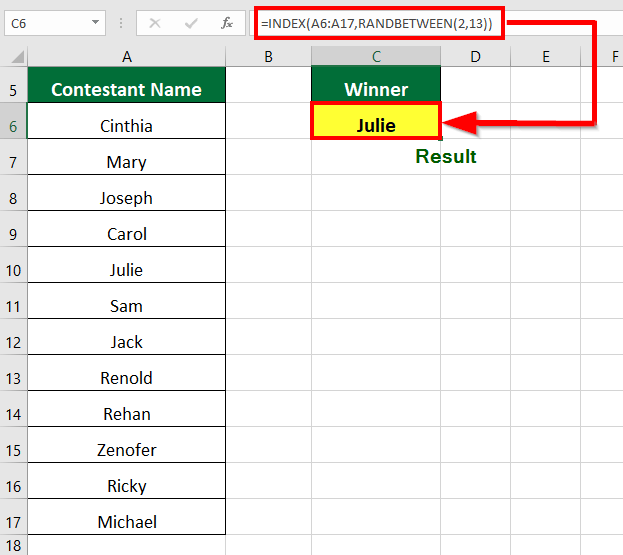Viewport: 623px width, 555px height.
Task: Select row 6 header
Action: point(13,126)
